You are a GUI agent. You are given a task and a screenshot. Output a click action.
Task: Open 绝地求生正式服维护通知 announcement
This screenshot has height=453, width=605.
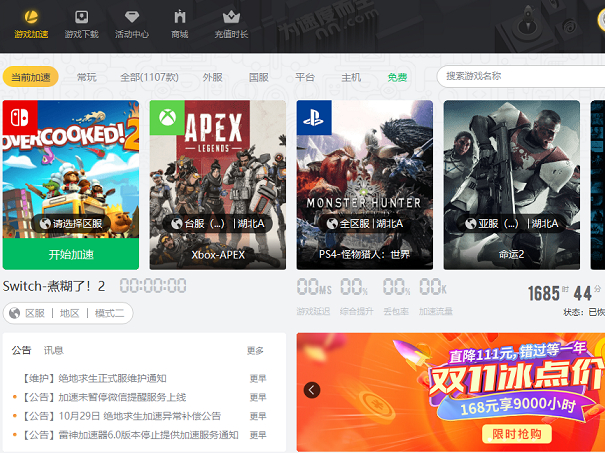(x=95, y=378)
